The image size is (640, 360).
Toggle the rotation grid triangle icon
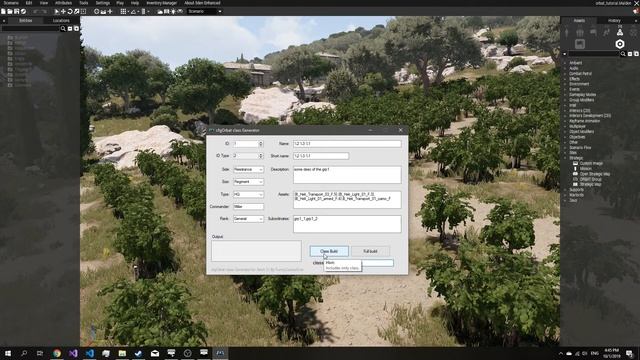click(133, 11)
